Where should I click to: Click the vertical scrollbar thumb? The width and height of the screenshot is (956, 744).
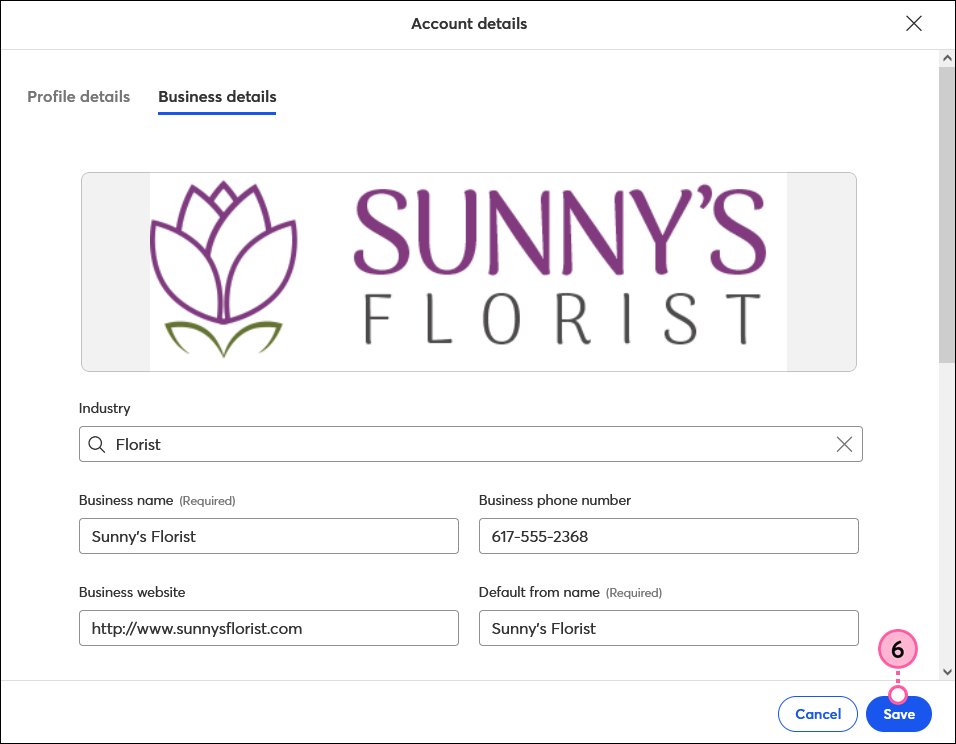coord(947,215)
